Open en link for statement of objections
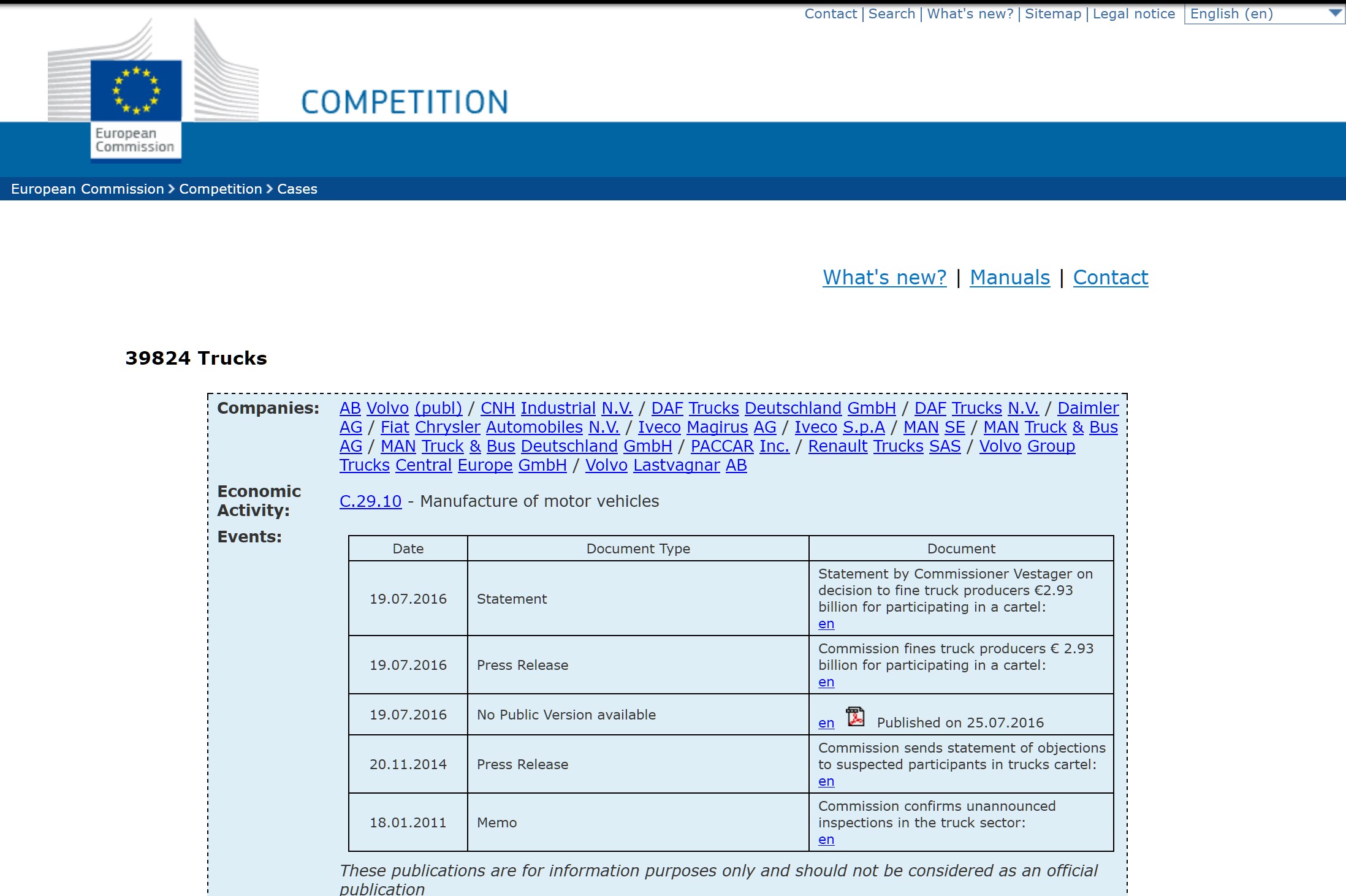The image size is (1346, 896). pyautogui.click(x=826, y=781)
